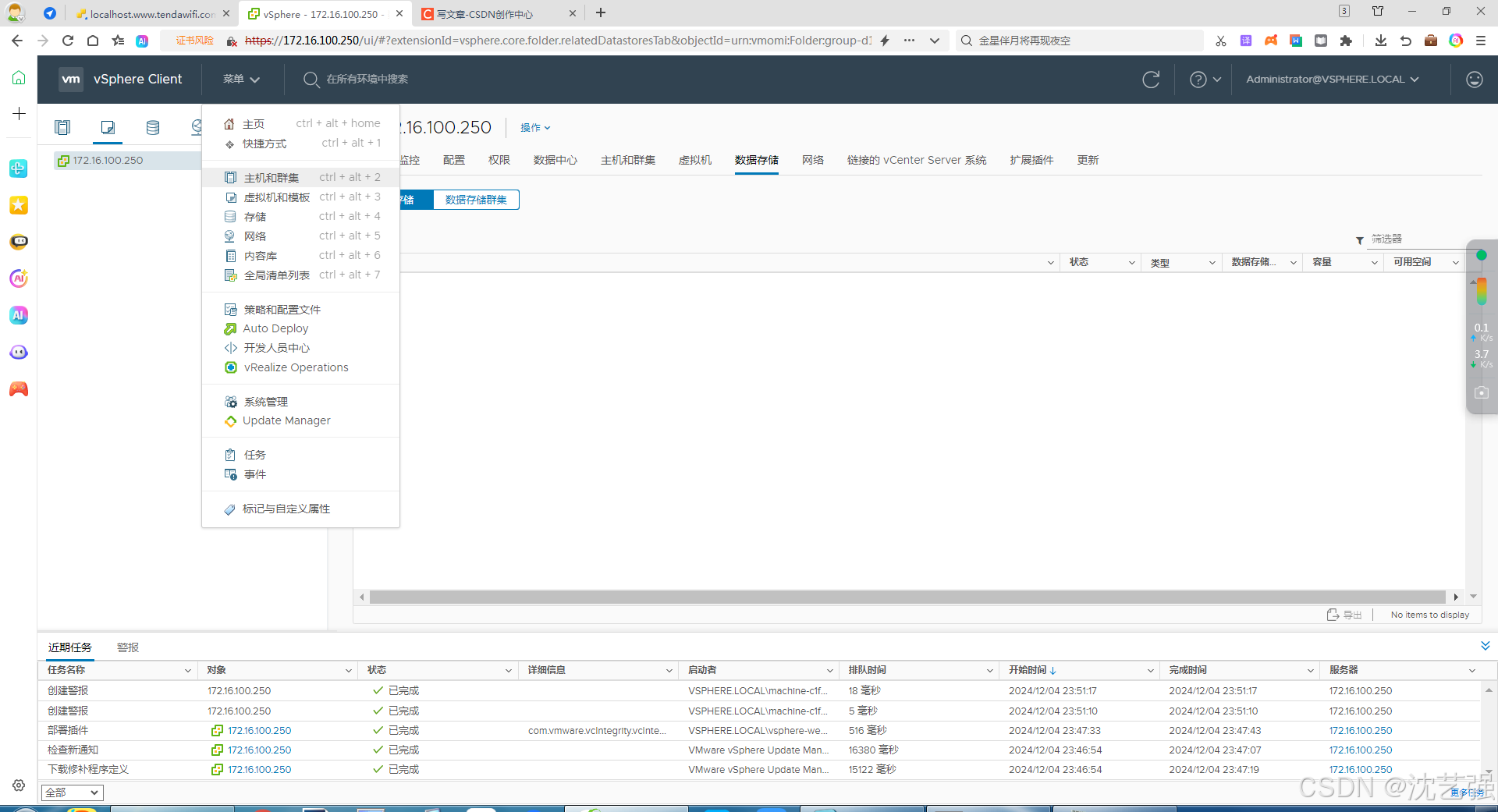Click the scissors screenshot icon
1498x812 pixels.
click(1221, 41)
